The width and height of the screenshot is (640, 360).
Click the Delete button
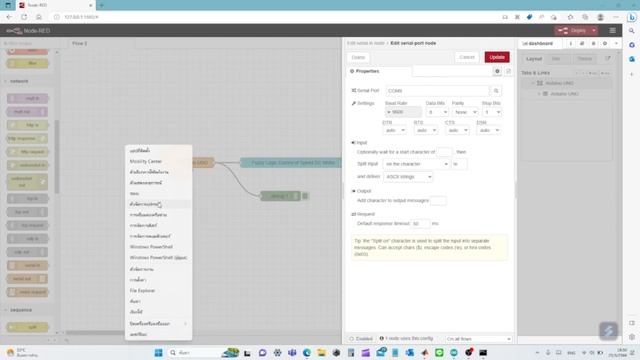(x=358, y=57)
